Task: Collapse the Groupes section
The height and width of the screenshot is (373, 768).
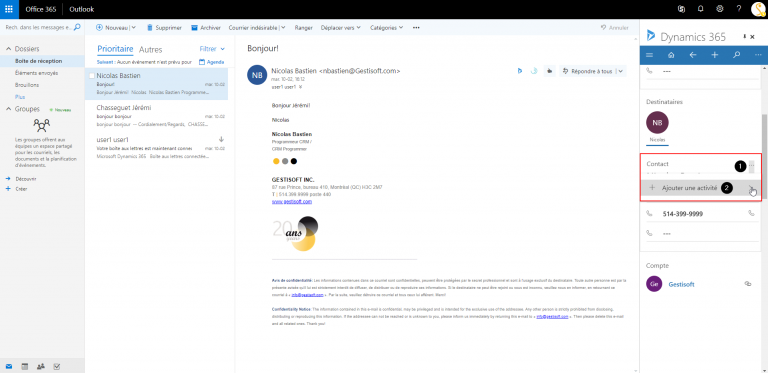Action: (x=8, y=109)
